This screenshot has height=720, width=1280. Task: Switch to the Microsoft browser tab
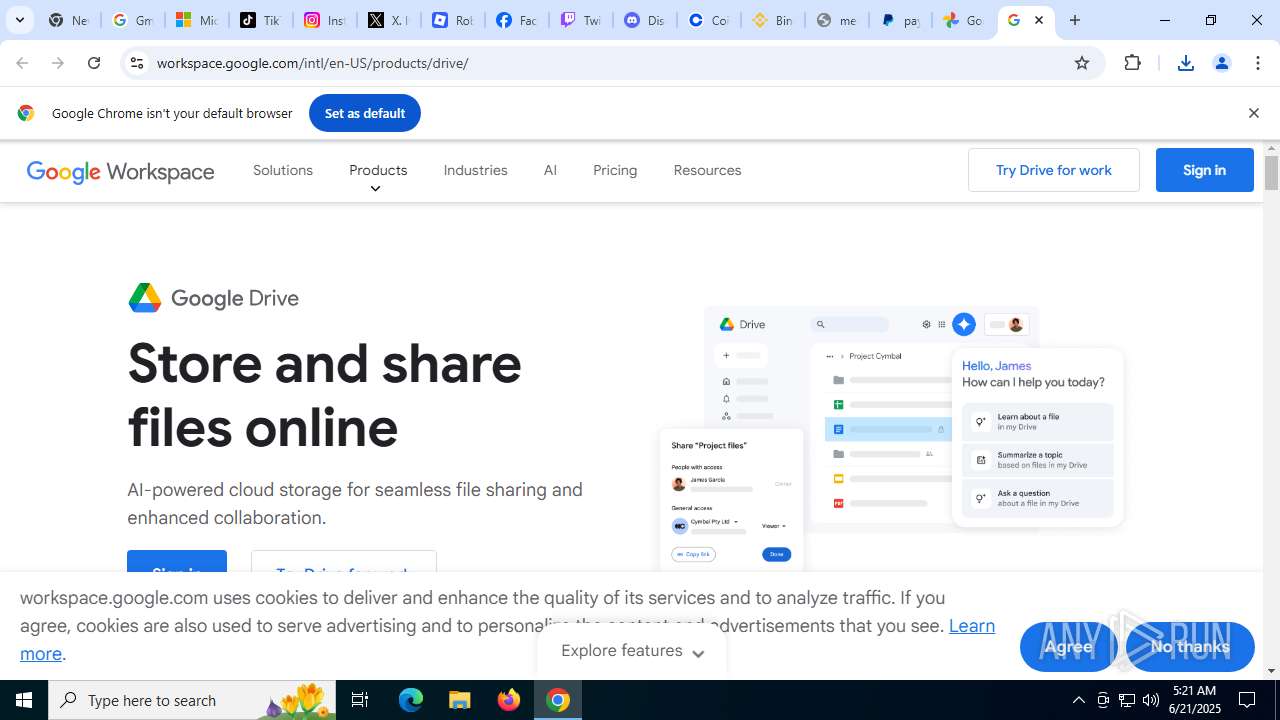tap(196, 20)
